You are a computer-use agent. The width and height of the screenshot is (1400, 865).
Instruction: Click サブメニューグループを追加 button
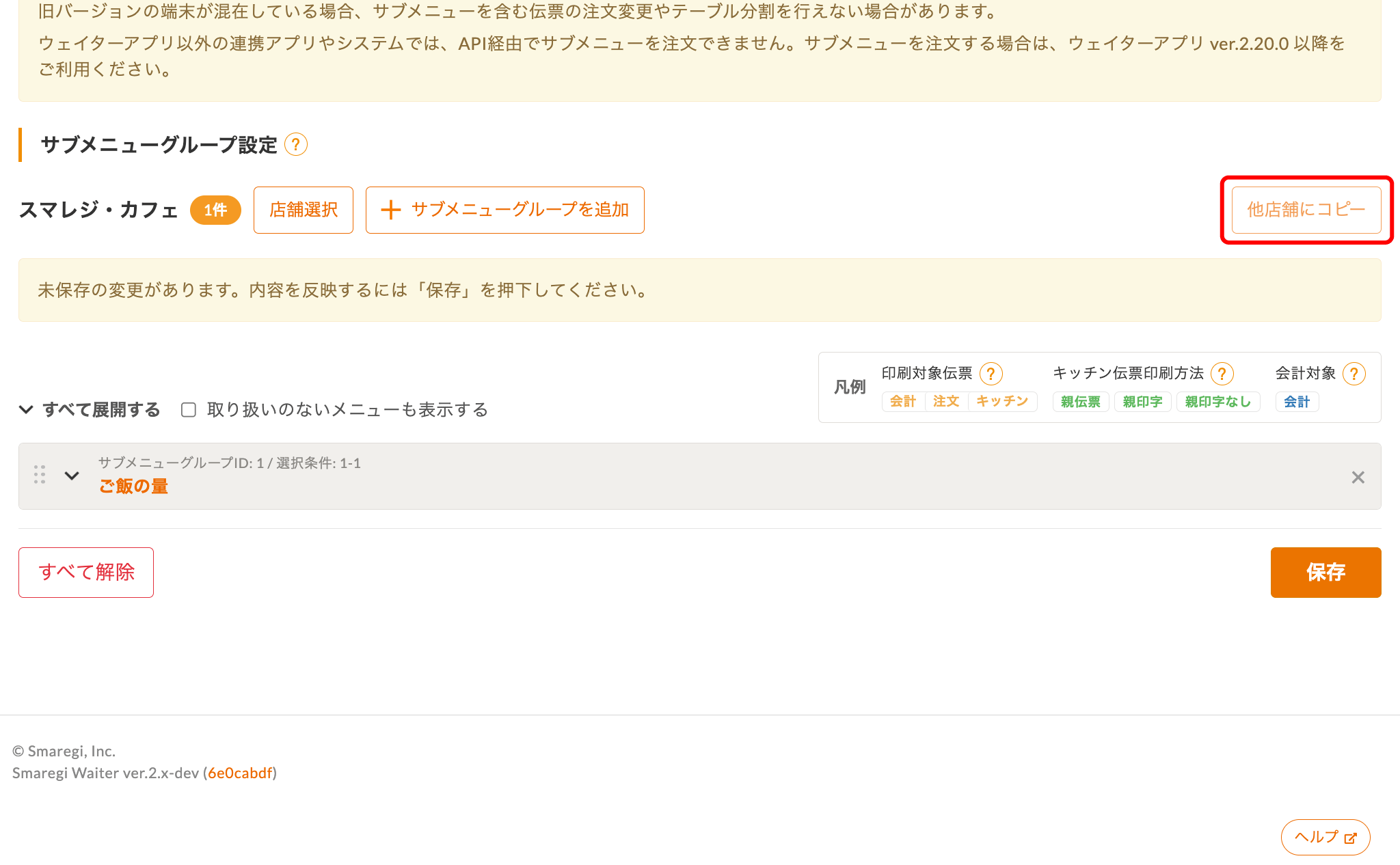505,210
